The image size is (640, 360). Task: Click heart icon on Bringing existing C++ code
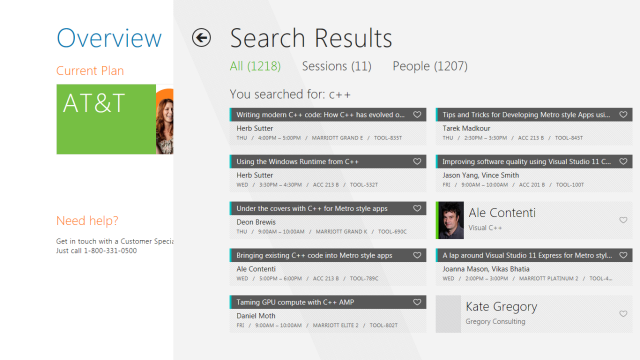pyautogui.click(x=417, y=256)
